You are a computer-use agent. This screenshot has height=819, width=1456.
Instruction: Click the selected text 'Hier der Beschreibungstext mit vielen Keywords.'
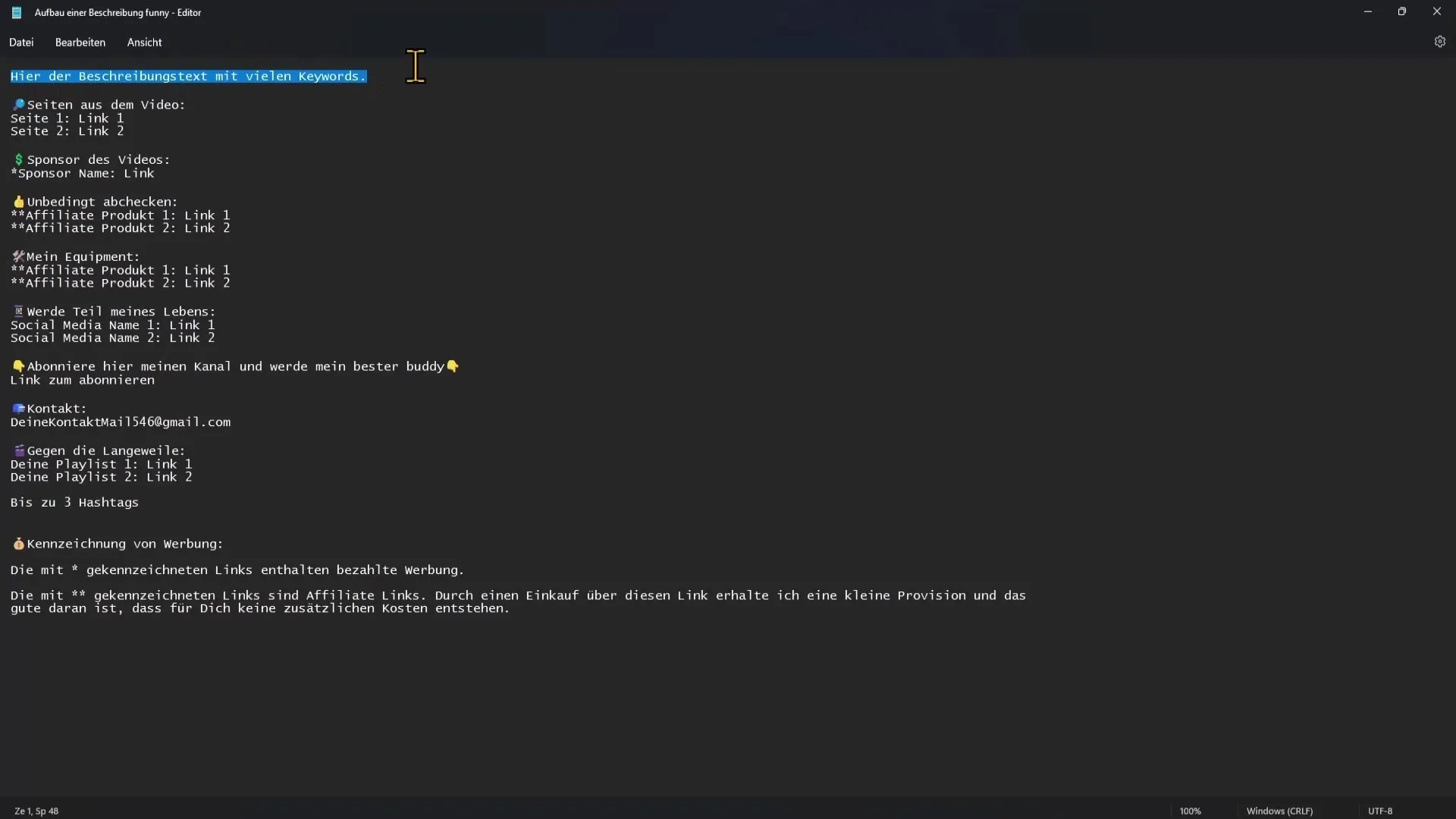pyautogui.click(x=189, y=77)
